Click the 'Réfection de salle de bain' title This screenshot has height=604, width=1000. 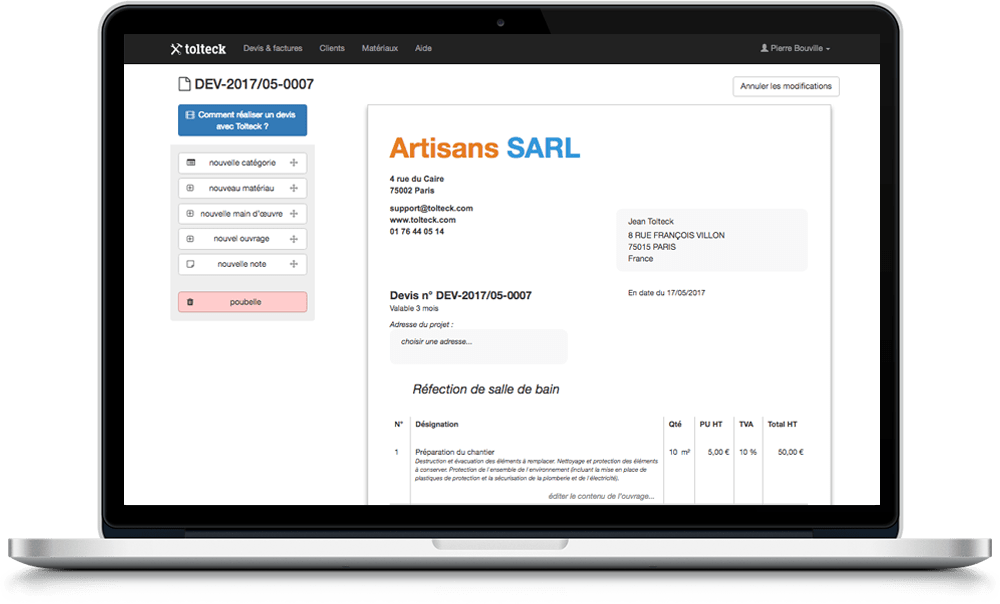pyautogui.click(x=486, y=389)
